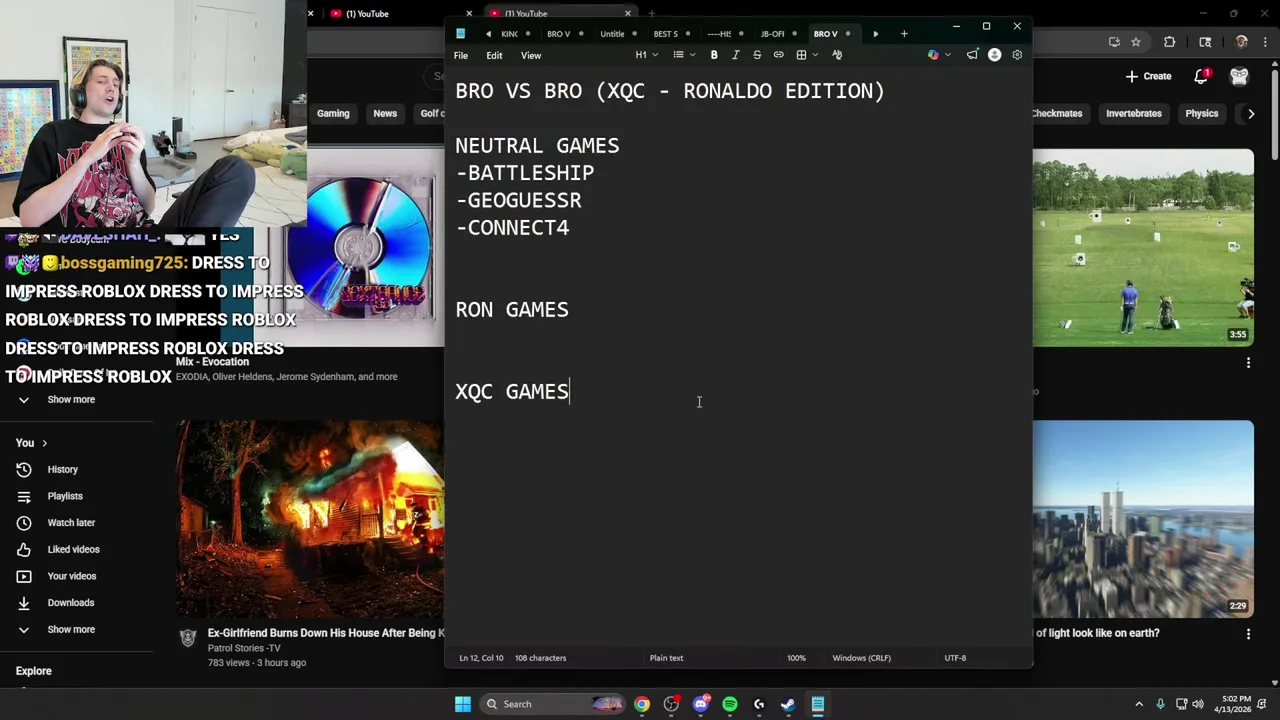
Task: Add a new Notepad tab
Action: click(904, 34)
